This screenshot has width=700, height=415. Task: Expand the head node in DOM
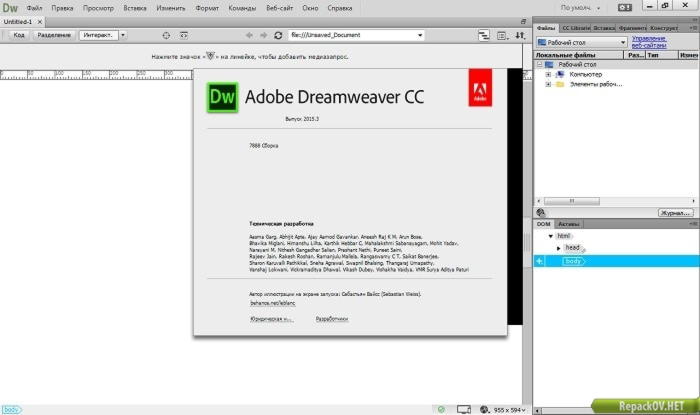click(558, 248)
